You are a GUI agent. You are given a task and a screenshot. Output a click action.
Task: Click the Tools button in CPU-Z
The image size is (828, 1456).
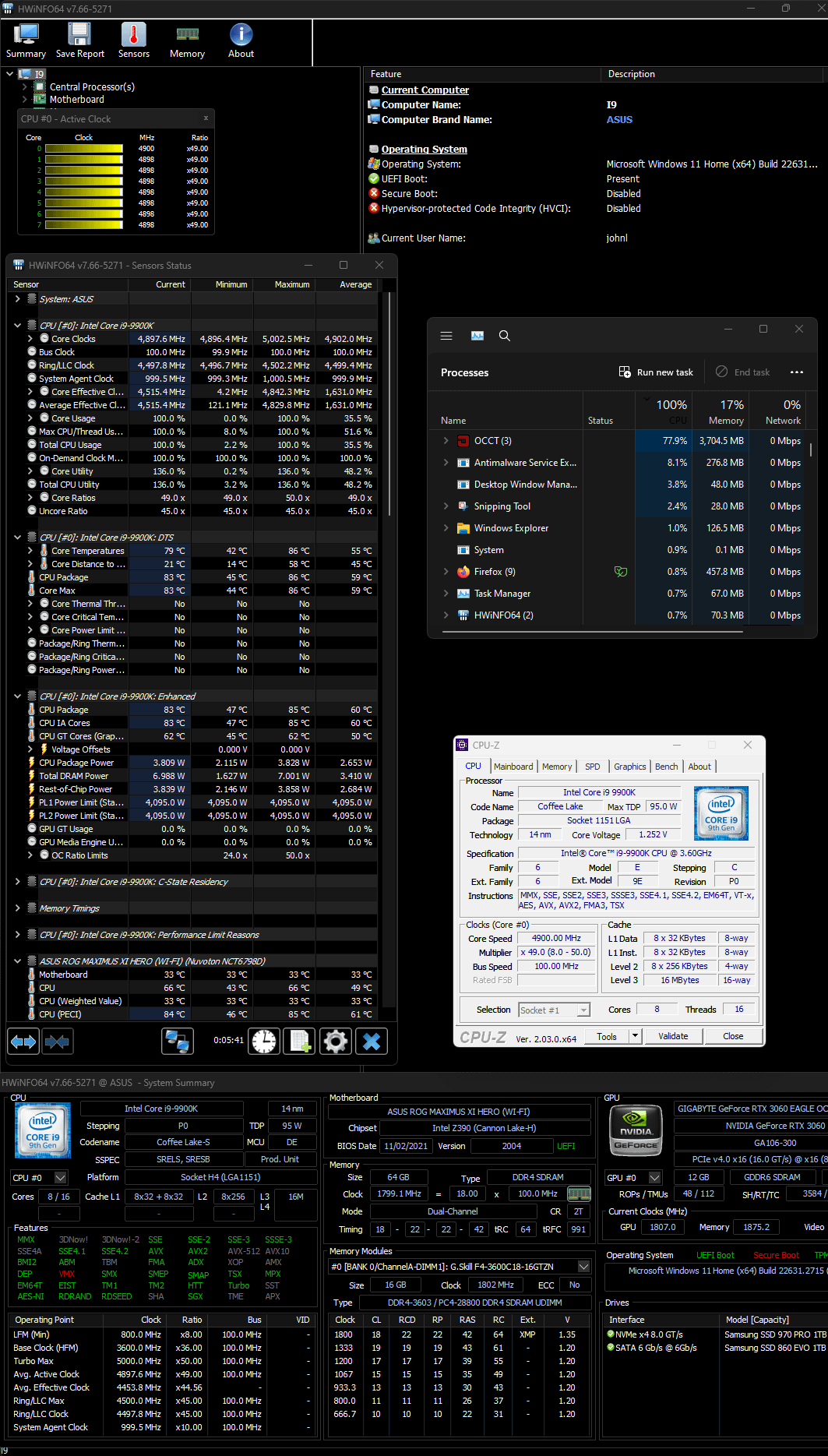607,1036
